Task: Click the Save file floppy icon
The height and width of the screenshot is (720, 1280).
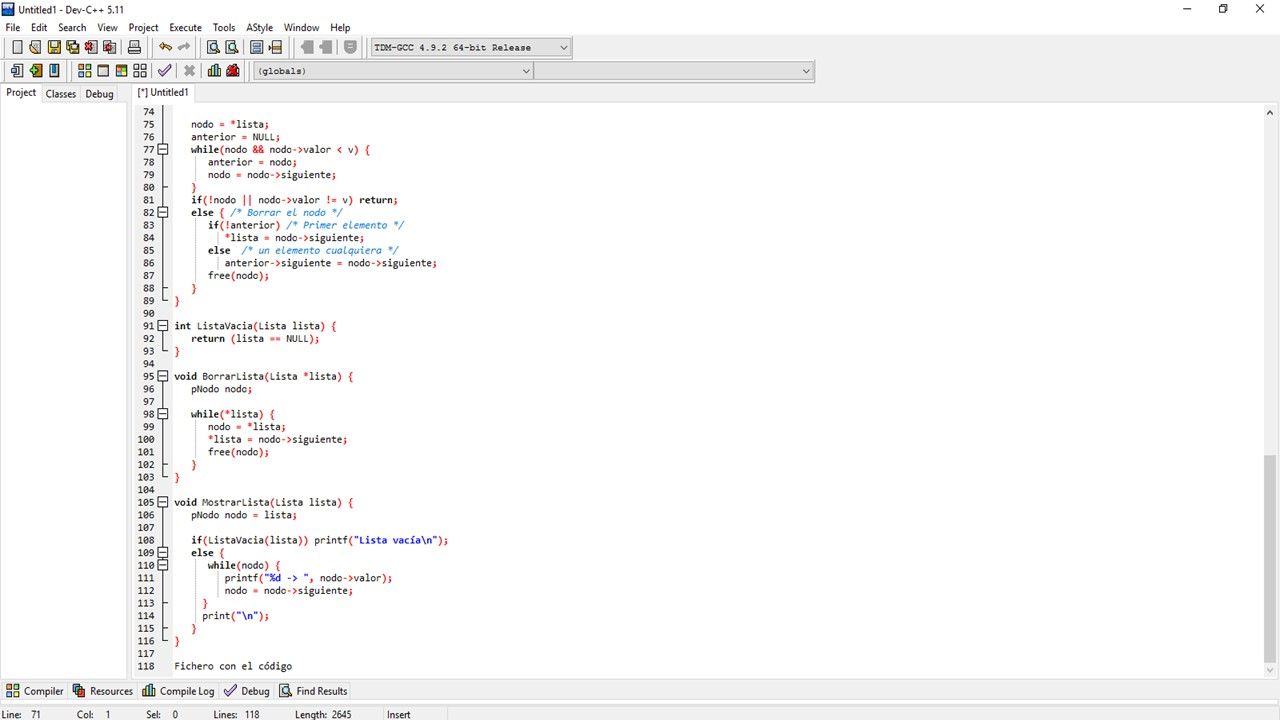Action: pos(54,47)
